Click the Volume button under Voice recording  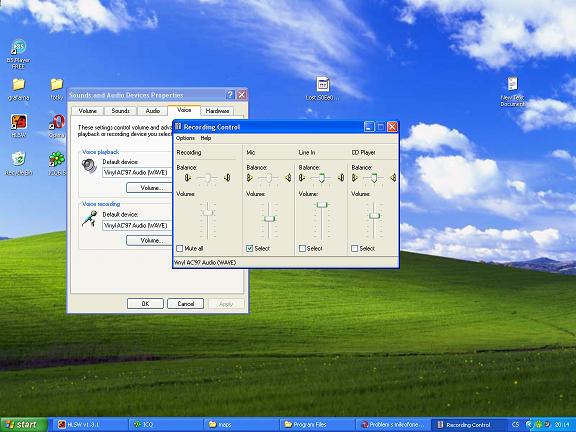150,241
